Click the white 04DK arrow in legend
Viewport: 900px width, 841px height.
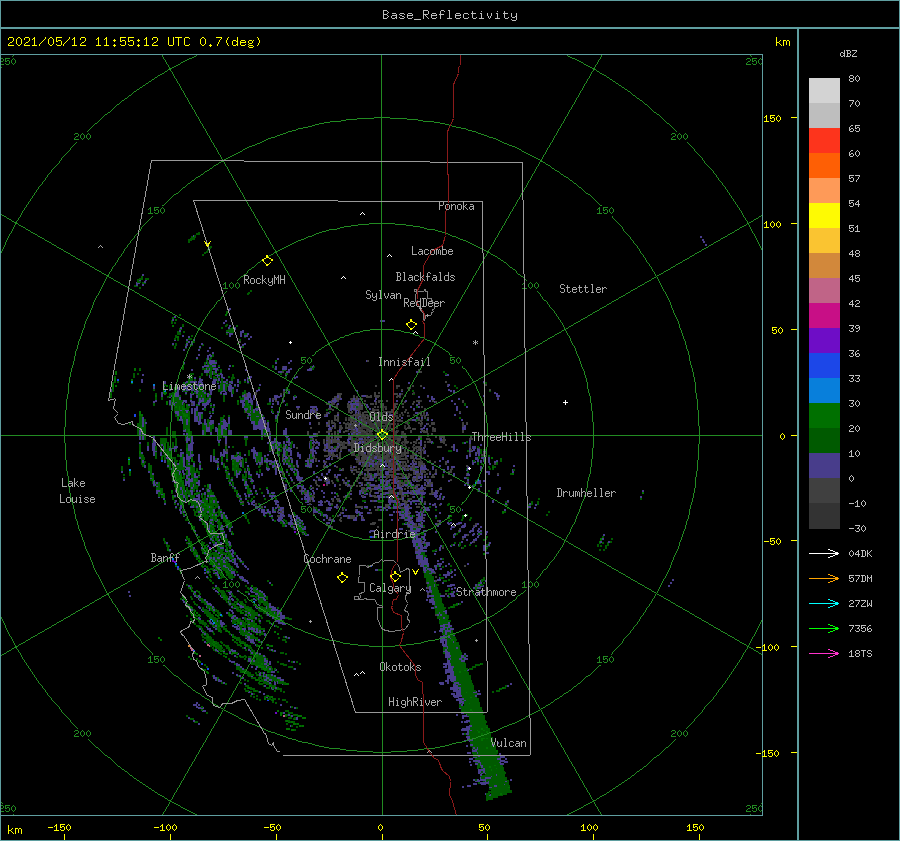click(x=824, y=553)
